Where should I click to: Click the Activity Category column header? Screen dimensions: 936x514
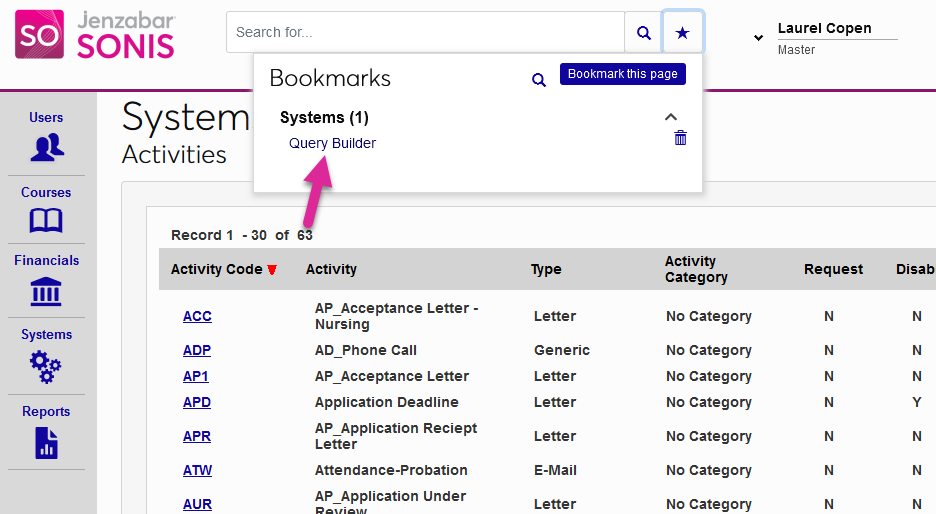[x=696, y=269]
